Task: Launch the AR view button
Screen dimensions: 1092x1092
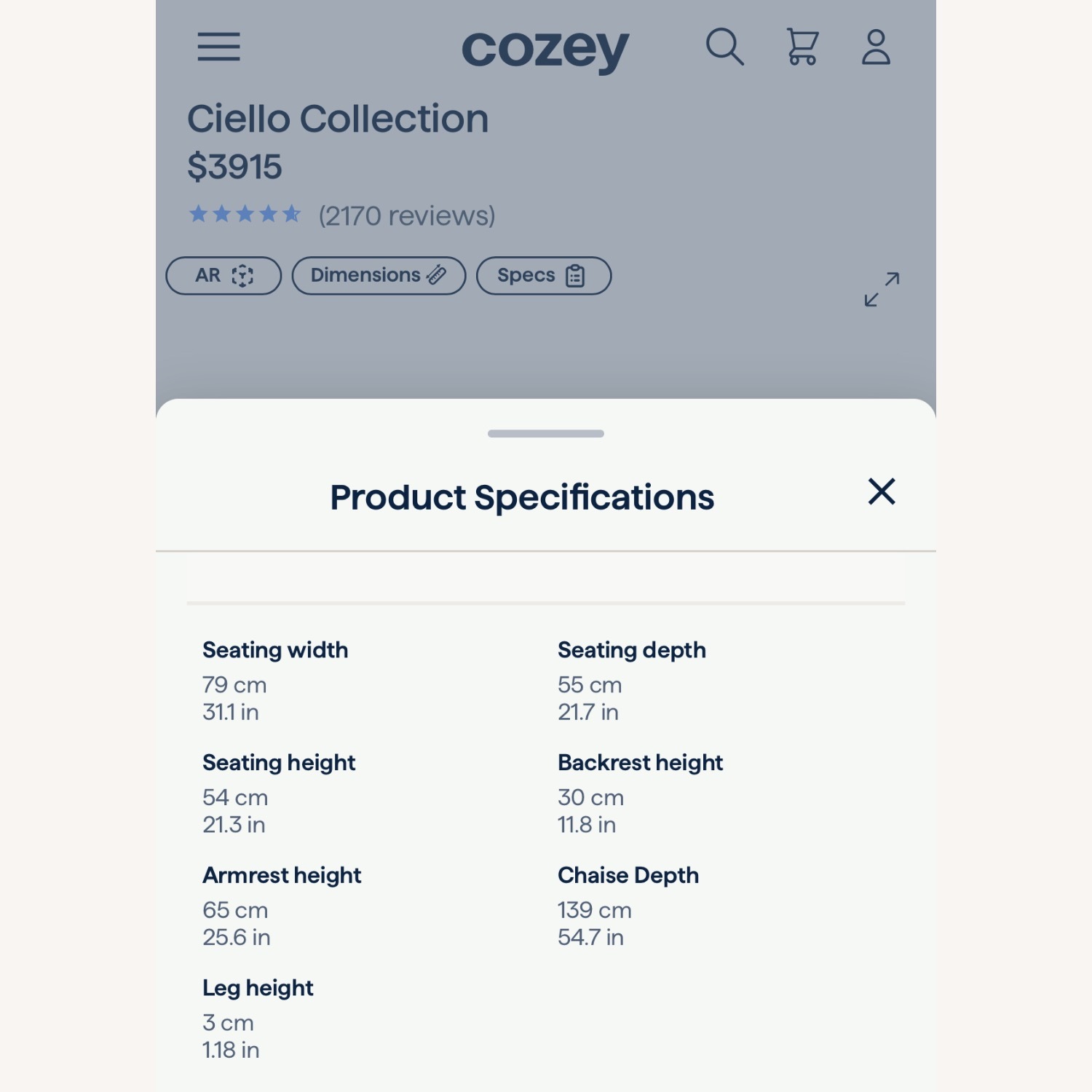Action: tap(223, 275)
